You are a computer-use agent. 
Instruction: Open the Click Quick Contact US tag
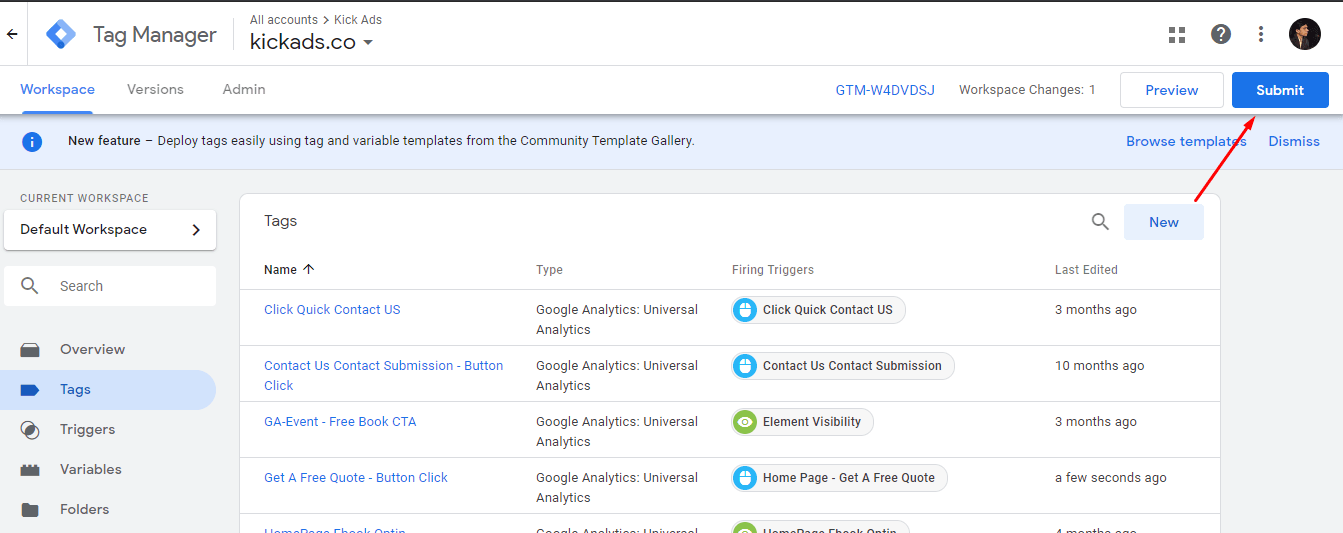pyautogui.click(x=332, y=310)
